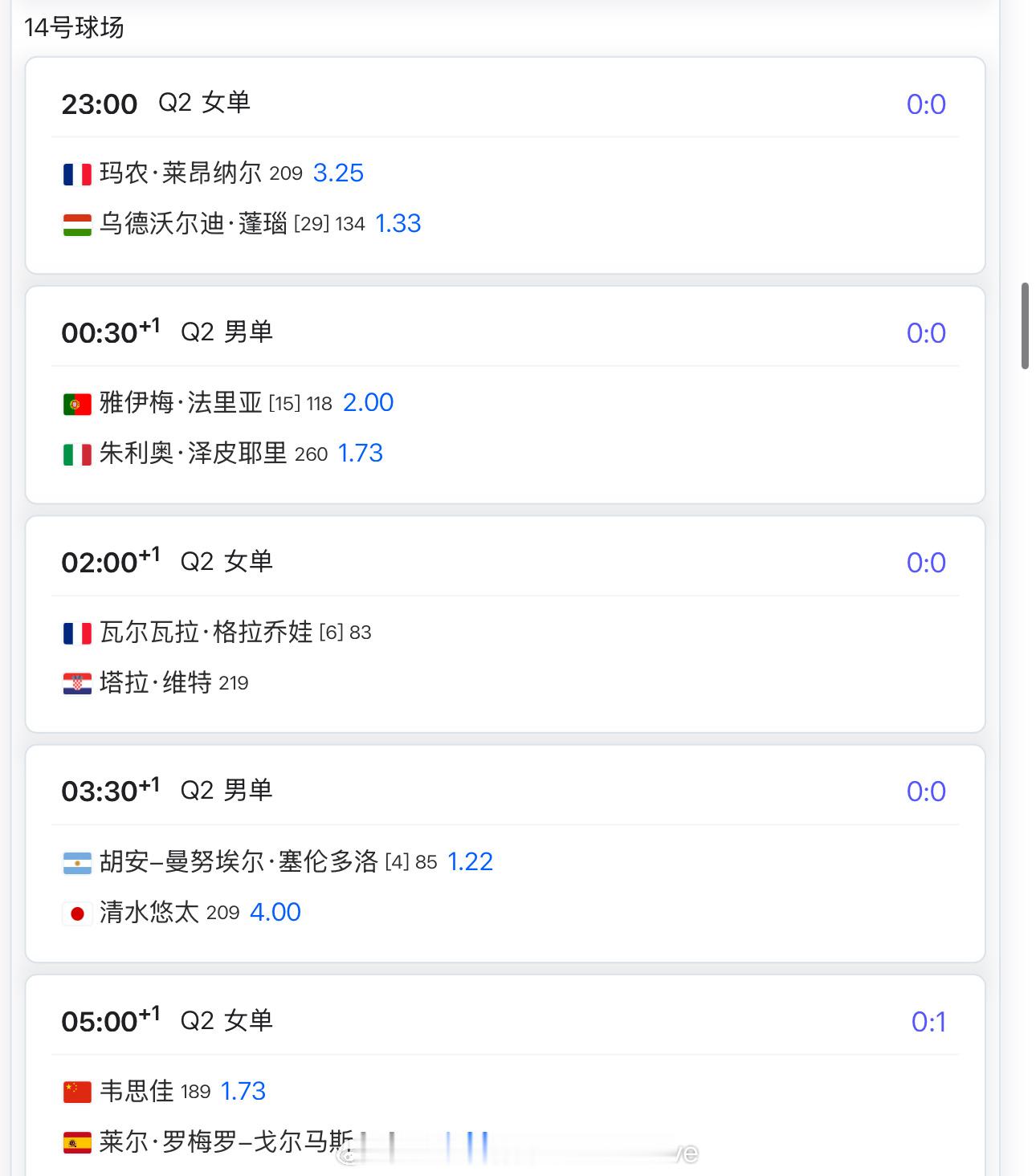Select the 1.22 odds for 塞伦多洛
This screenshot has width=1036, height=1176.
point(470,861)
